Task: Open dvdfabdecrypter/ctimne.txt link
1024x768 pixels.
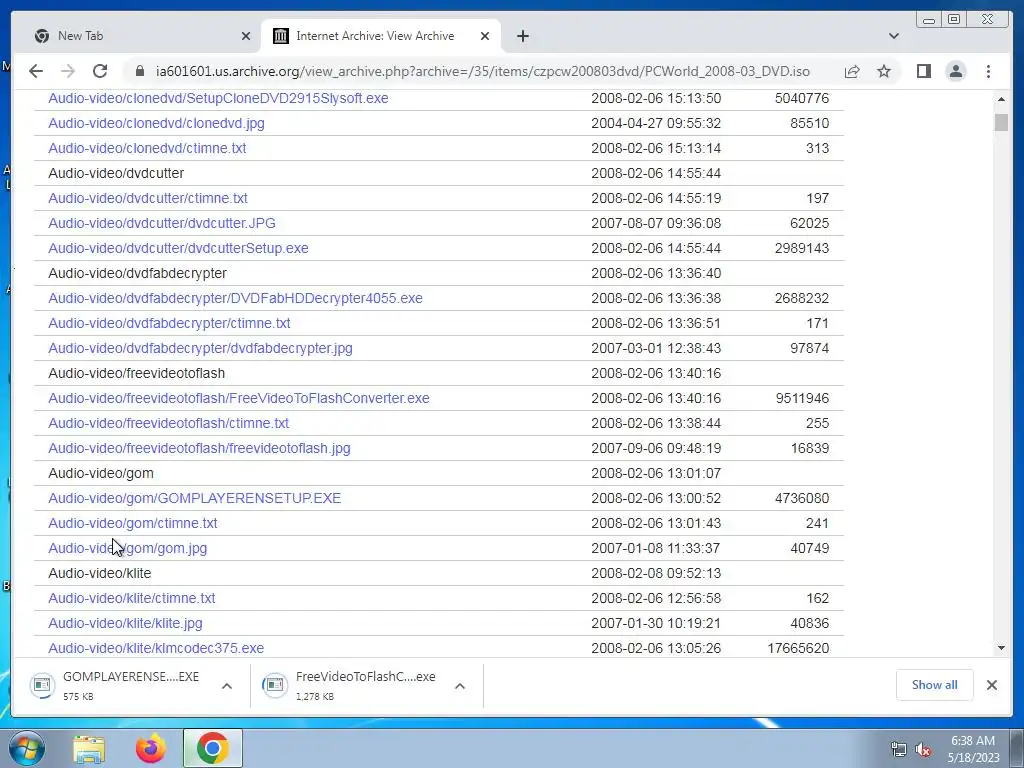Action: click(169, 323)
